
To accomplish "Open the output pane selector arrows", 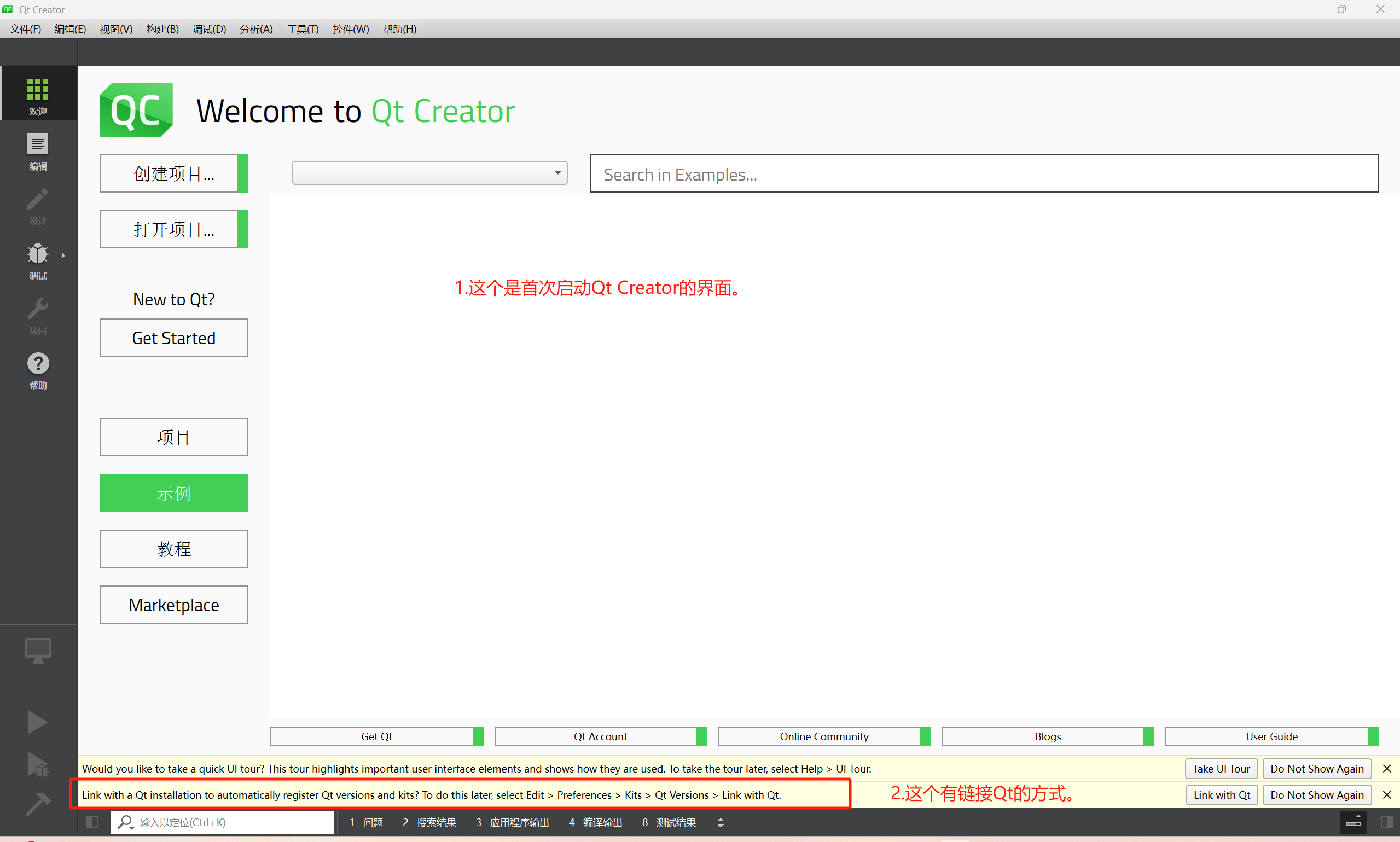I will [720, 822].
